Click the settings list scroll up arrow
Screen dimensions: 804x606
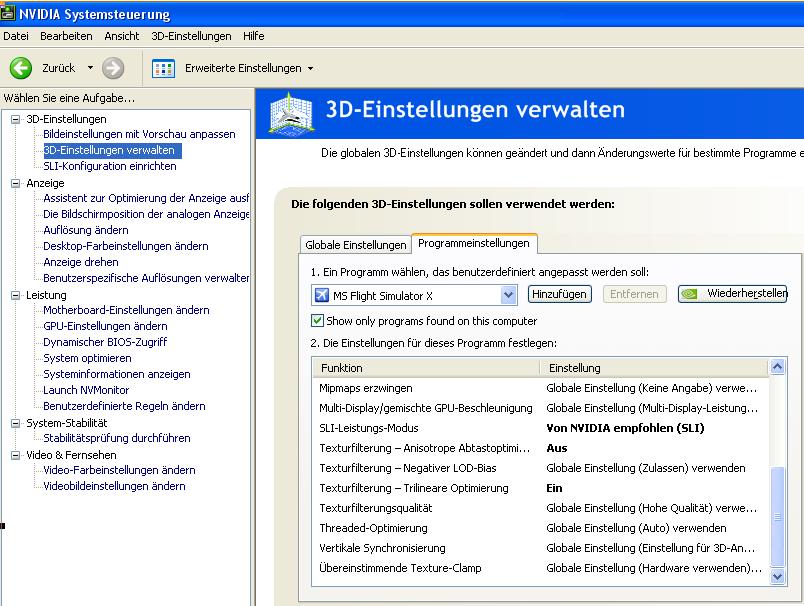pos(777,367)
